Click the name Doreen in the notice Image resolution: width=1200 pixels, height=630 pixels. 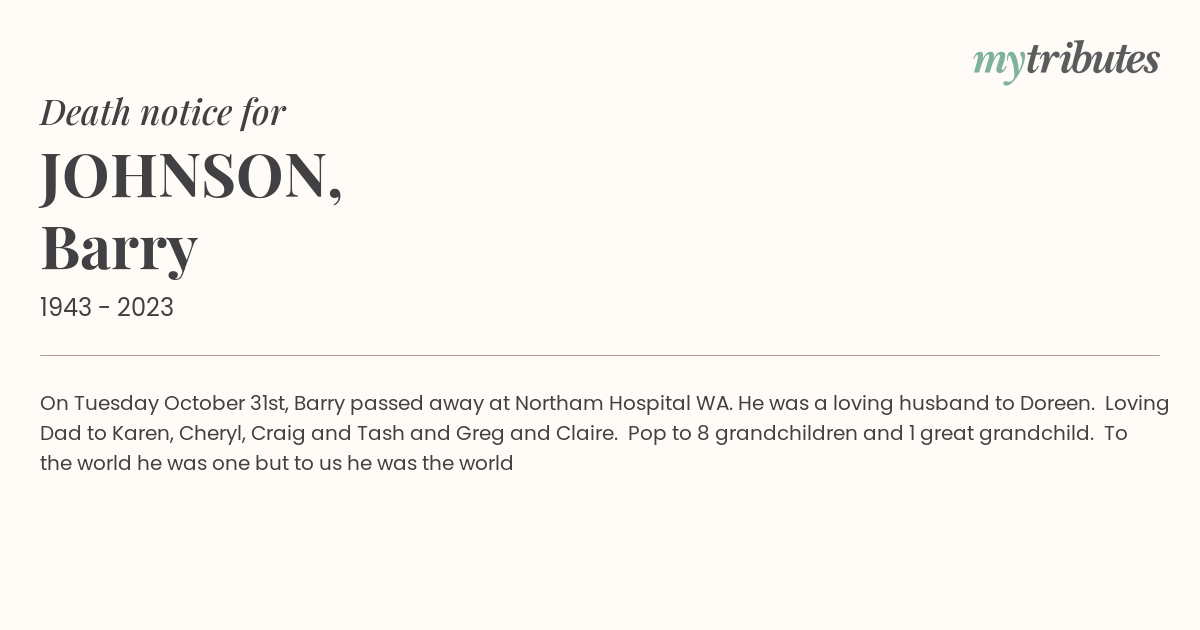(x=1055, y=404)
